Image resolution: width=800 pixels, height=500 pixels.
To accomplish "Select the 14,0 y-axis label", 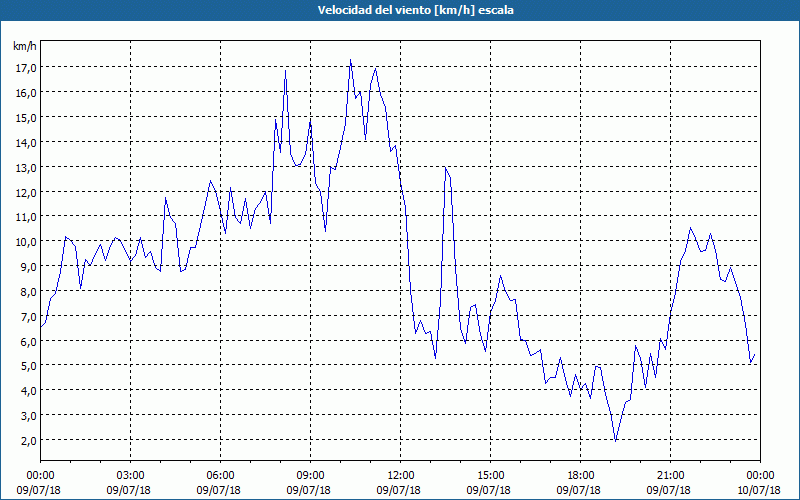I will pyautogui.click(x=26, y=143).
